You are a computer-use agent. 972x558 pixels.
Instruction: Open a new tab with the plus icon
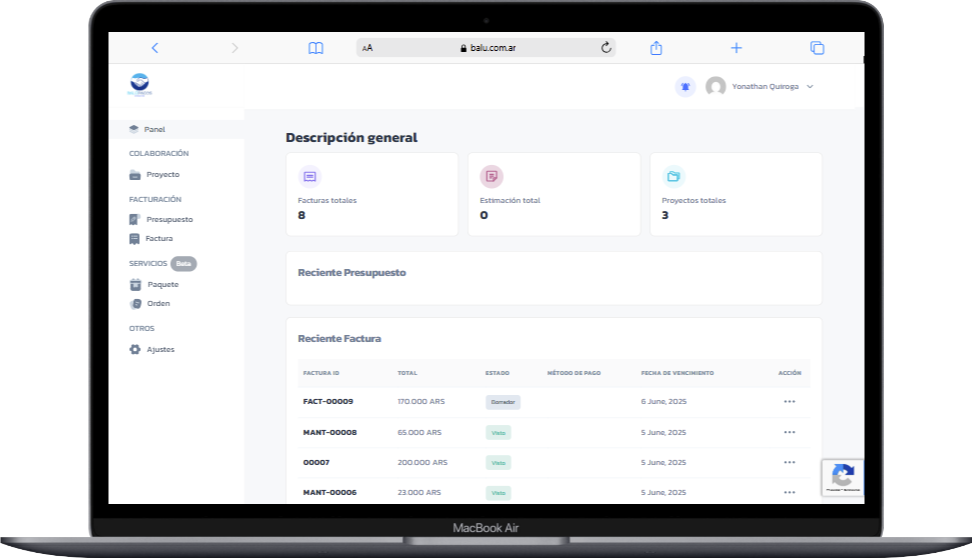click(736, 47)
